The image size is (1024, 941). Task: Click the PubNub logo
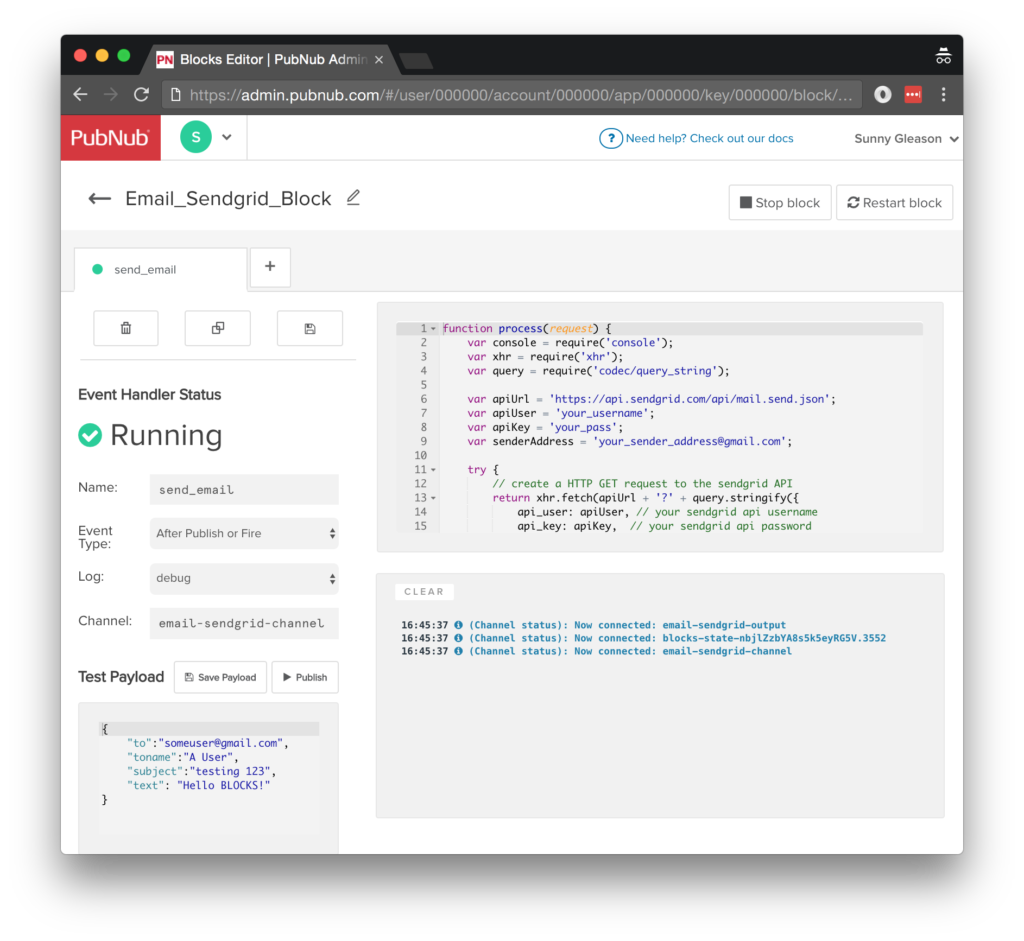coord(110,138)
